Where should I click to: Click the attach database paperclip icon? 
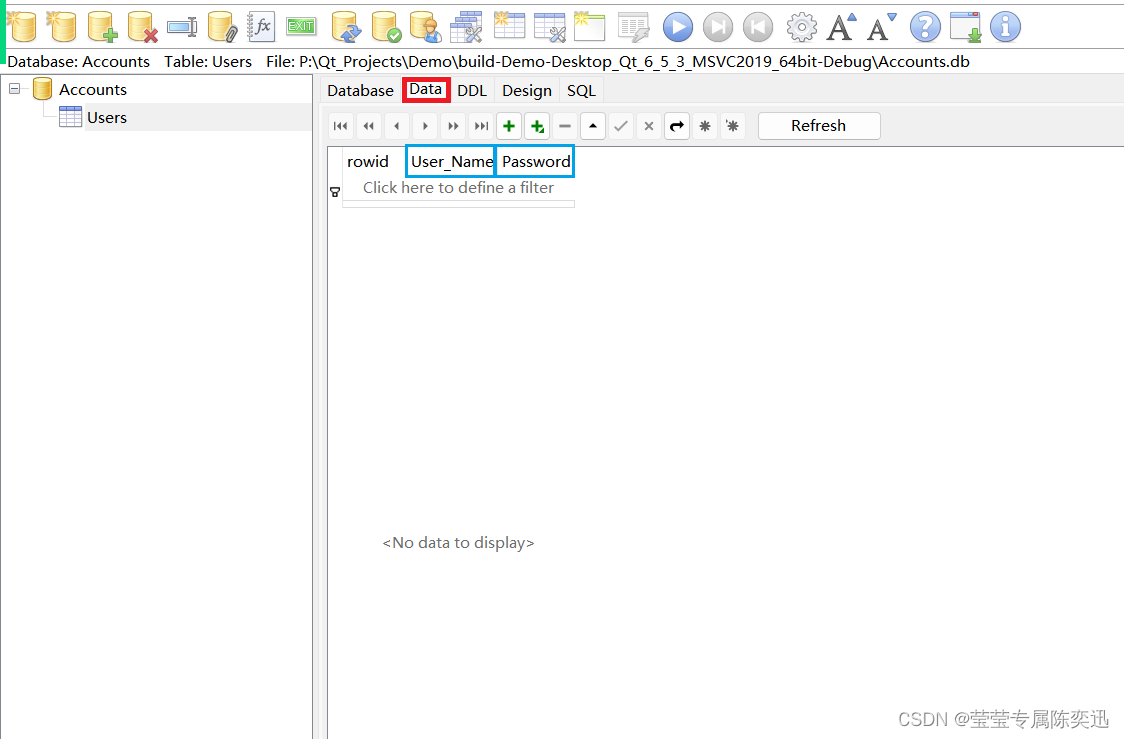222,27
